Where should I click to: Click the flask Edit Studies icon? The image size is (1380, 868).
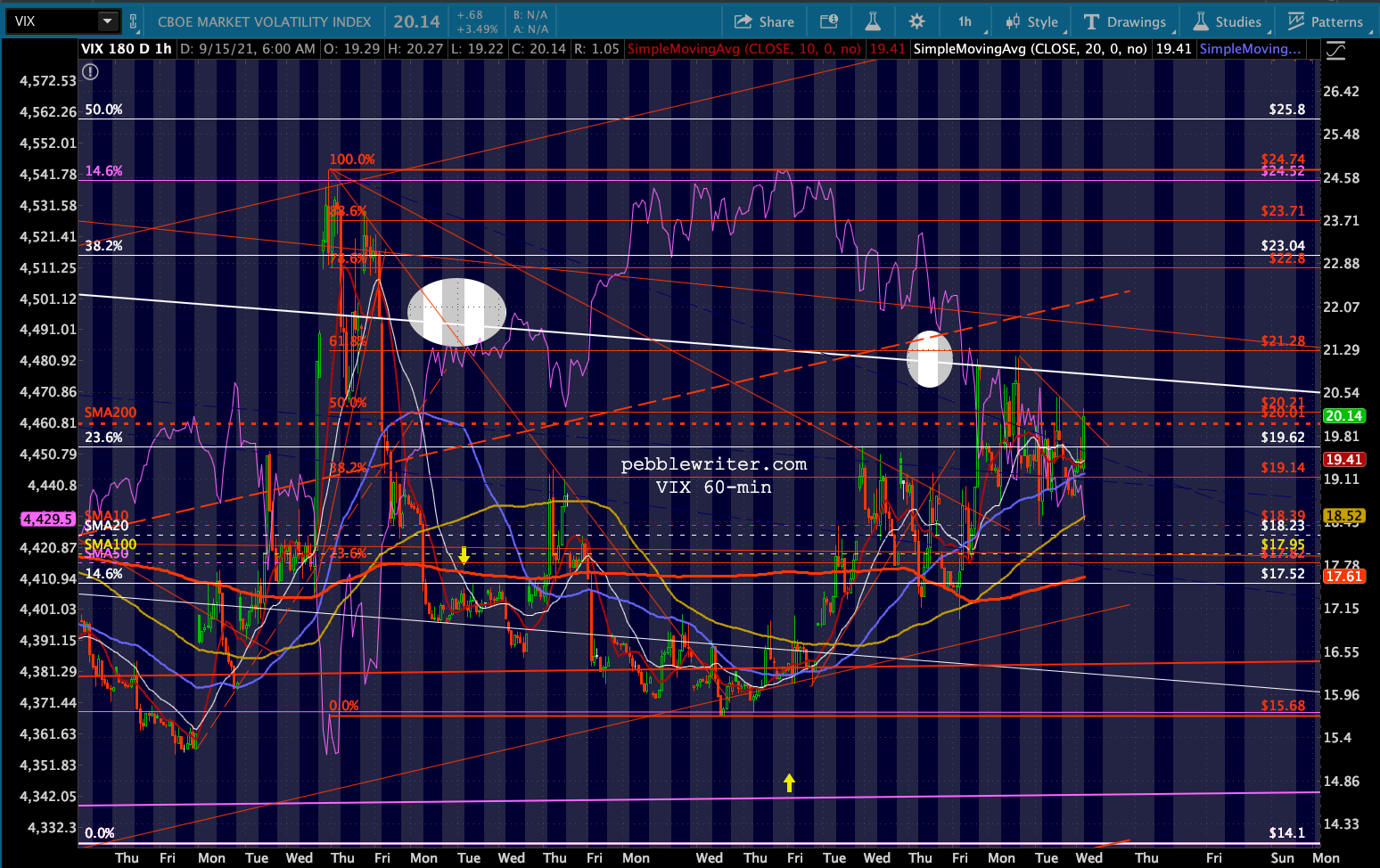[x=873, y=21]
